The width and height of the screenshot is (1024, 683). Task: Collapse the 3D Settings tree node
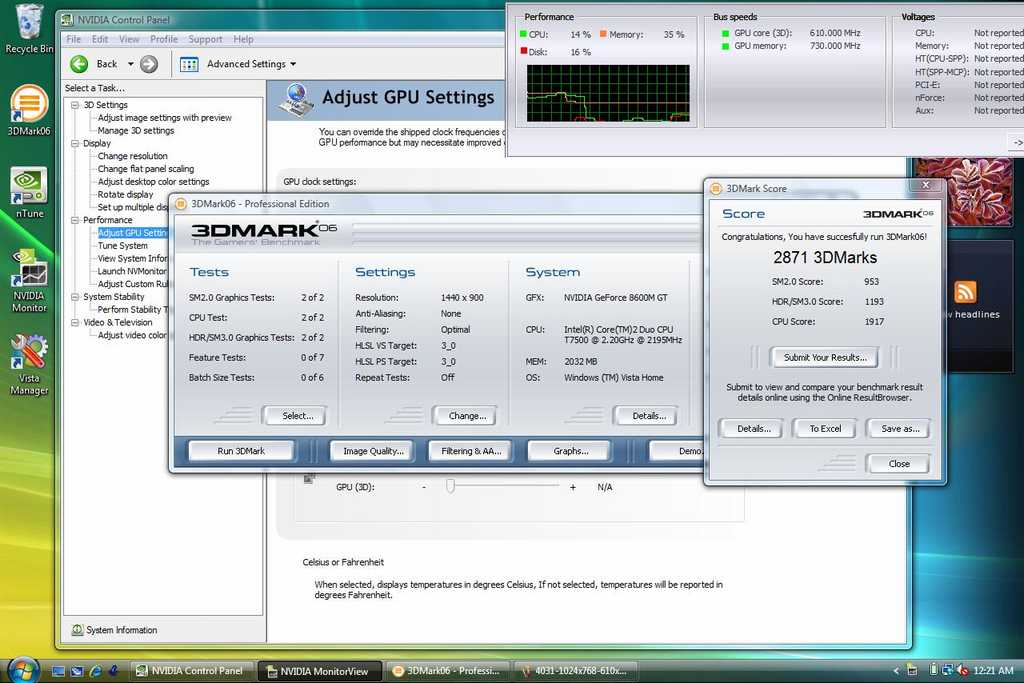(x=75, y=104)
